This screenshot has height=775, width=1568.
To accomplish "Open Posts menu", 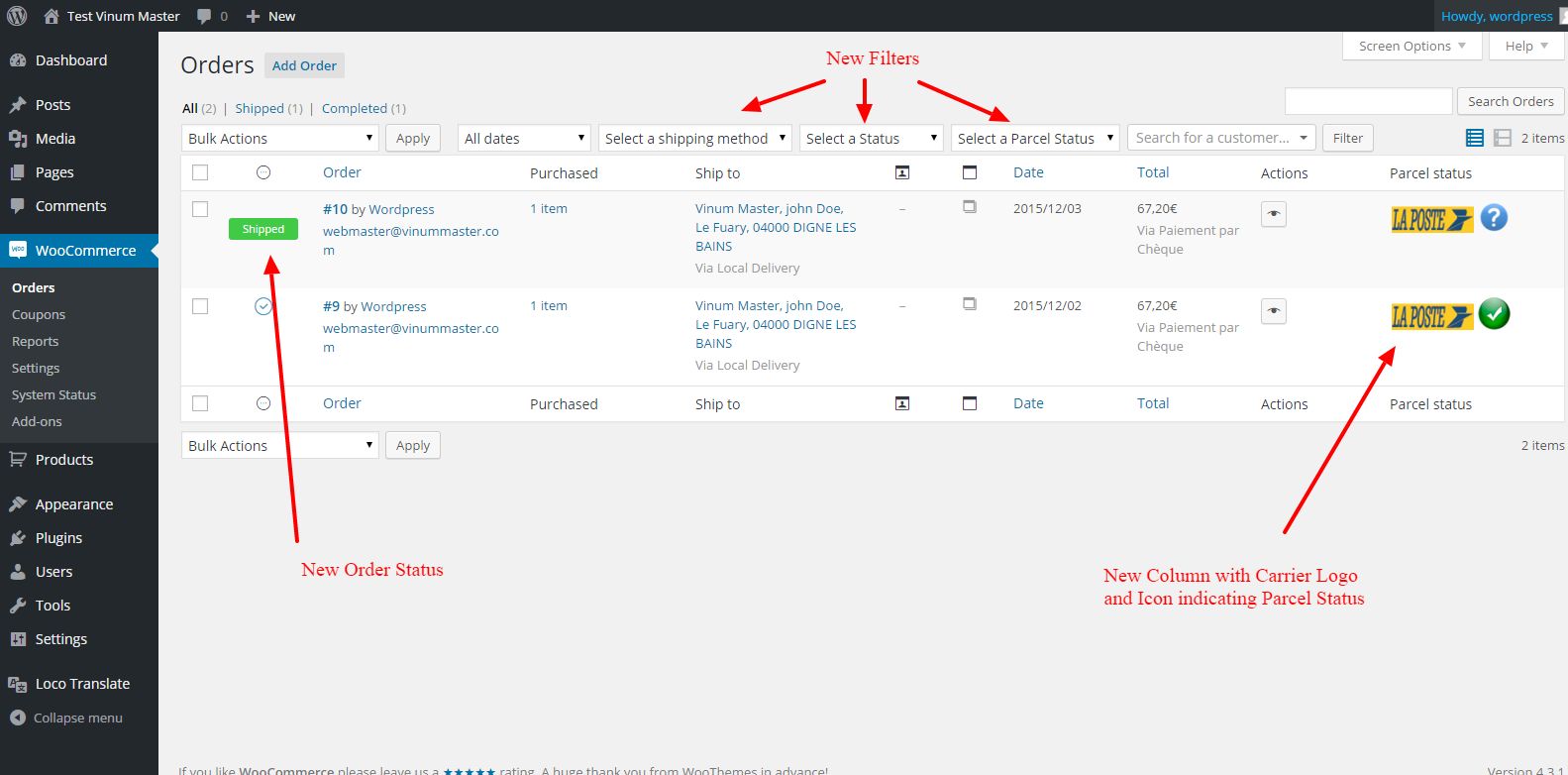I will [52, 105].
